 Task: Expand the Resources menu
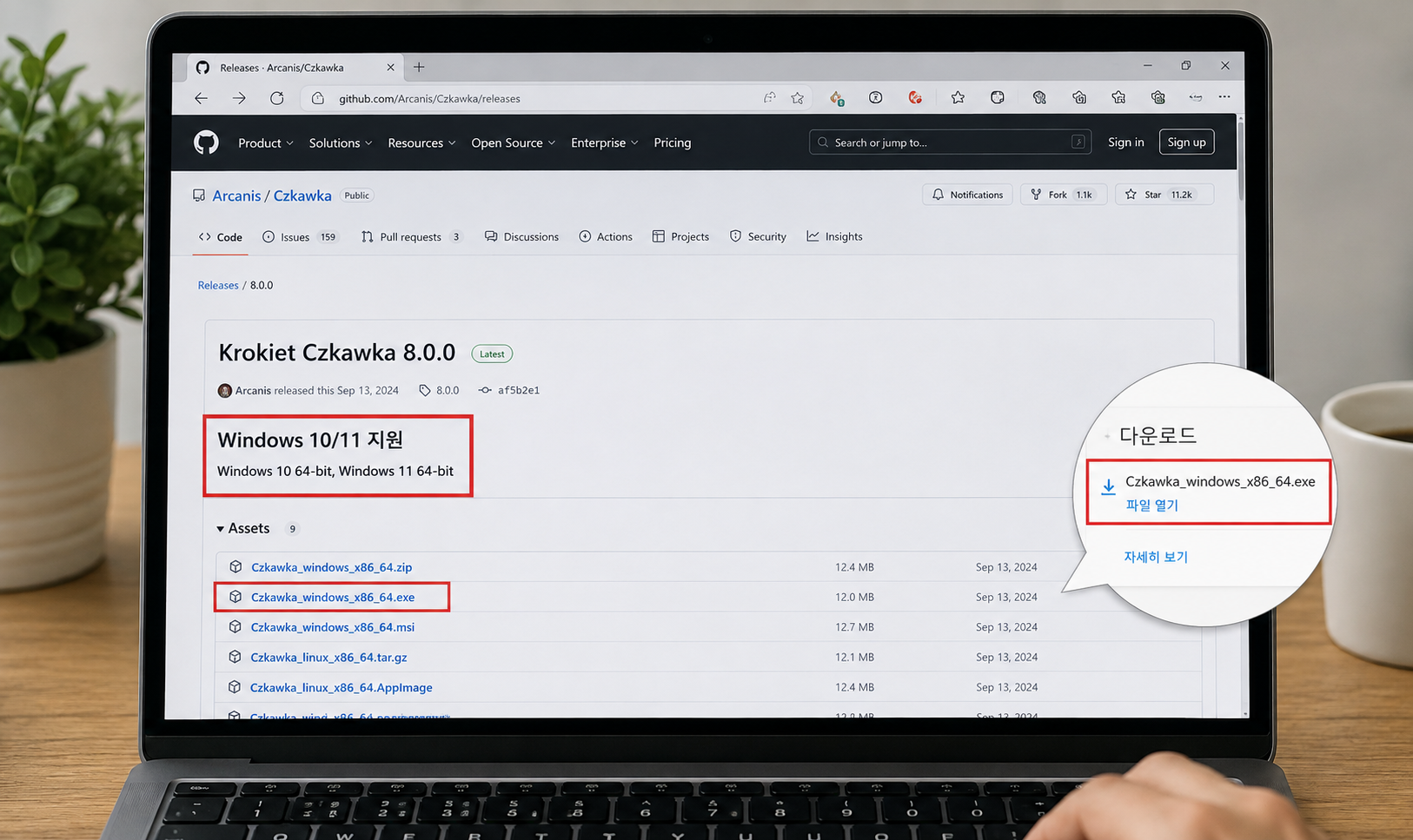click(421, 142)
